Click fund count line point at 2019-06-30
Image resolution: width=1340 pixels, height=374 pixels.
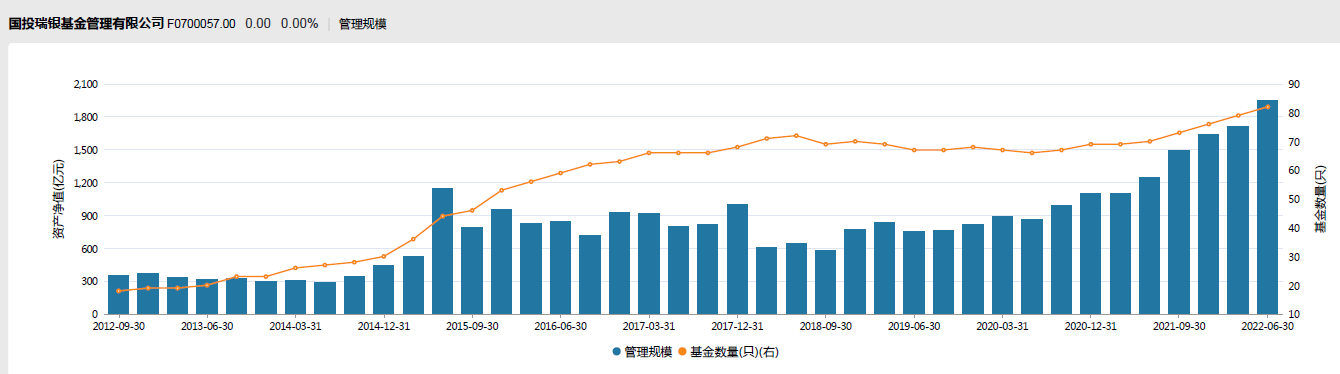click(913, 150)
